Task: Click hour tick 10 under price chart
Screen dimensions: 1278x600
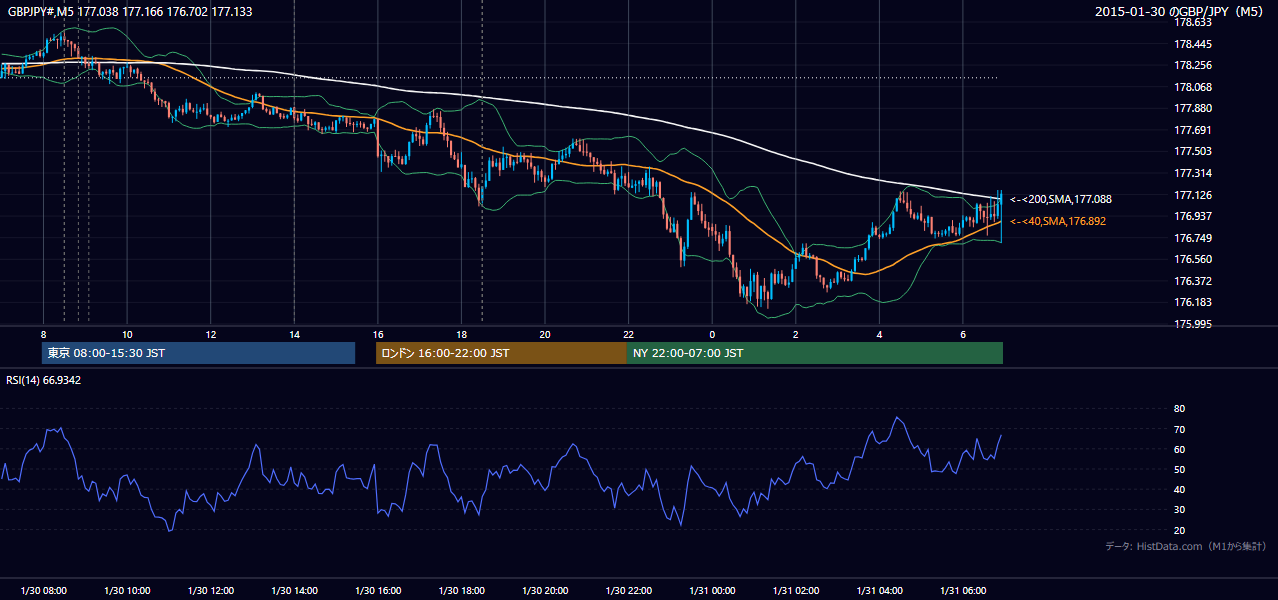Action: click(127, 334)
